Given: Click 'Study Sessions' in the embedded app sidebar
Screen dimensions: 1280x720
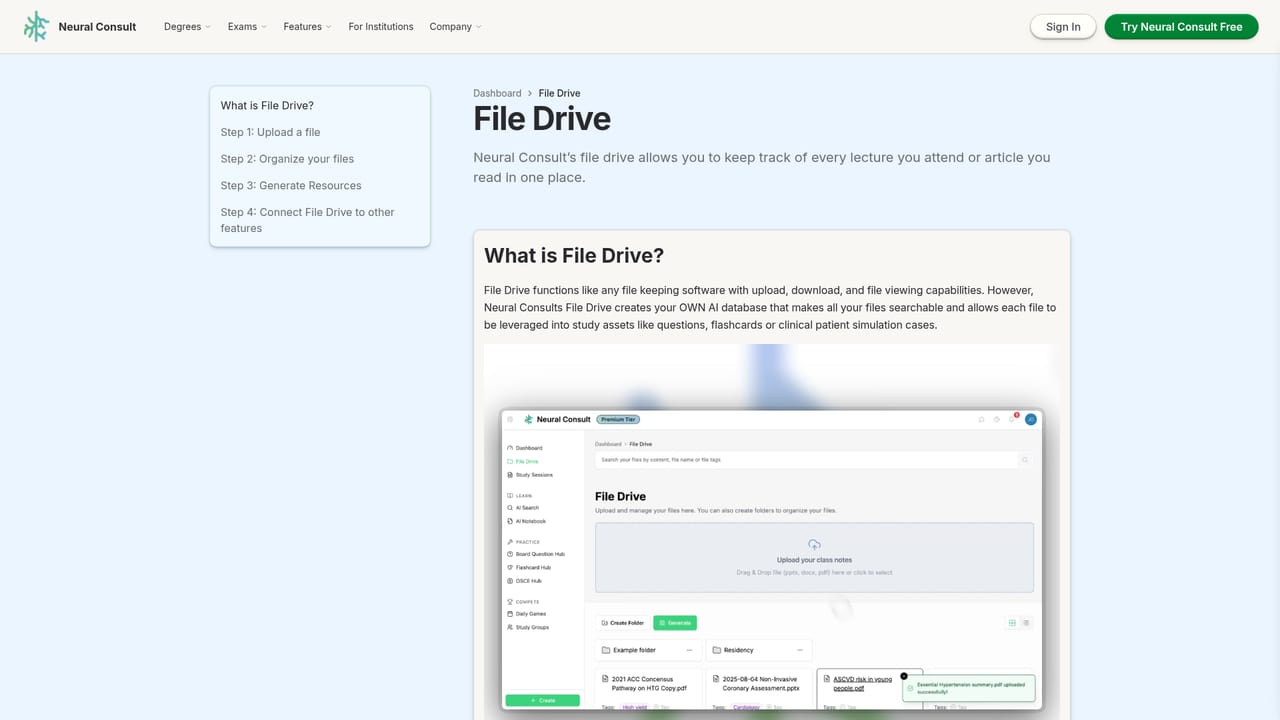Looking at the screenshot, I should [x=534, y=475].
